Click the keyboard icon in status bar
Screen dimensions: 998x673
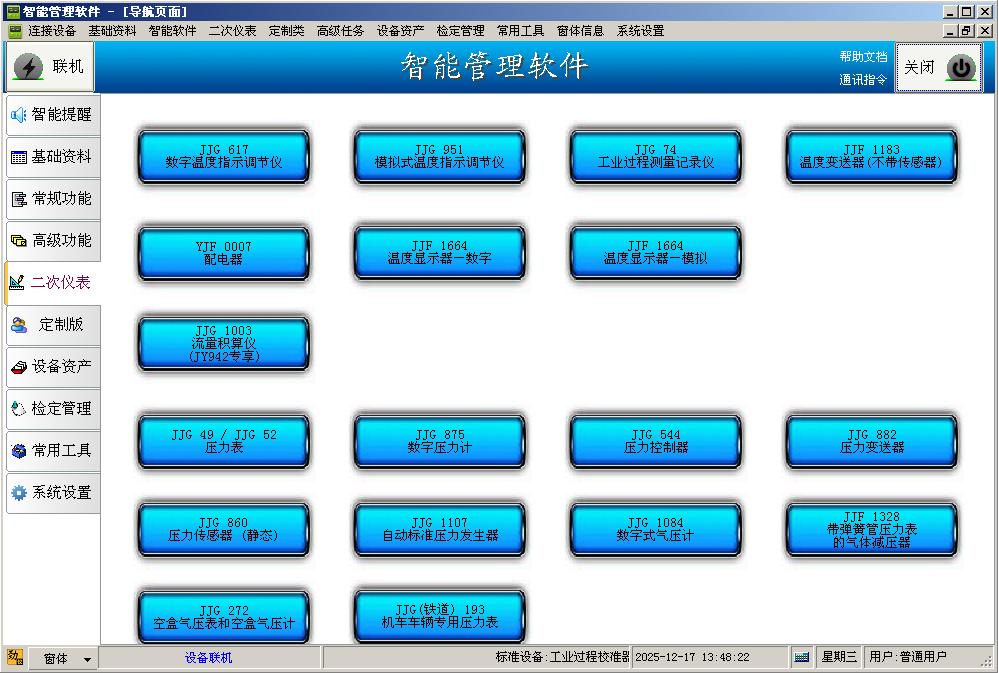[801, 657]
